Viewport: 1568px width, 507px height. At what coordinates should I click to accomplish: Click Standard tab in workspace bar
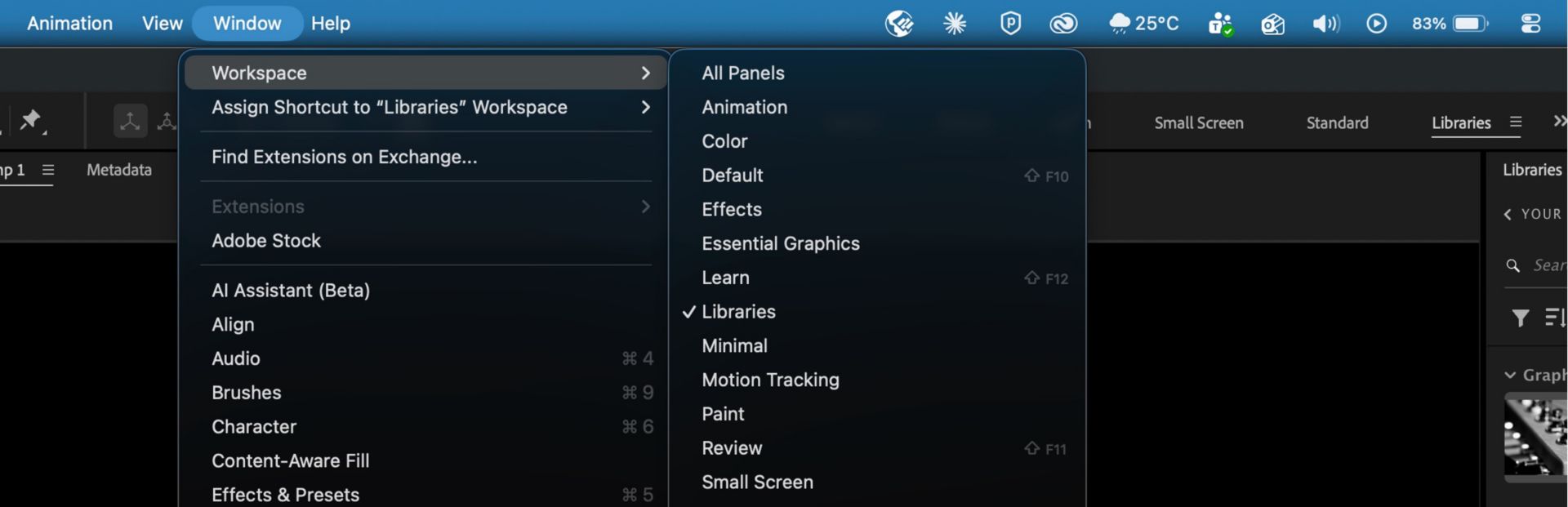coord(1337,122)
